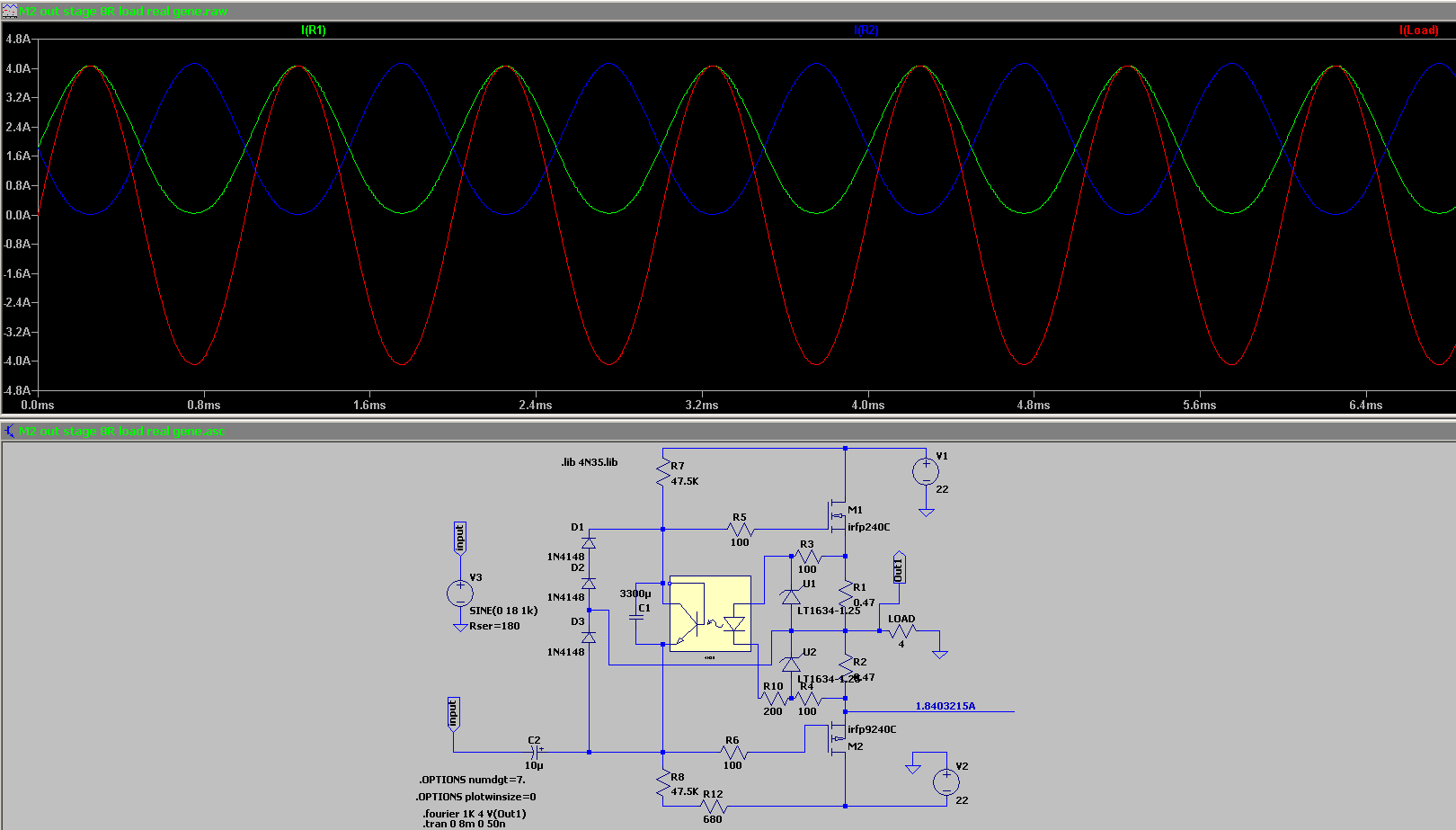Select resistor R6 symbol
1456x830 pixels.
pyautogui.click(x=733, y=752)
